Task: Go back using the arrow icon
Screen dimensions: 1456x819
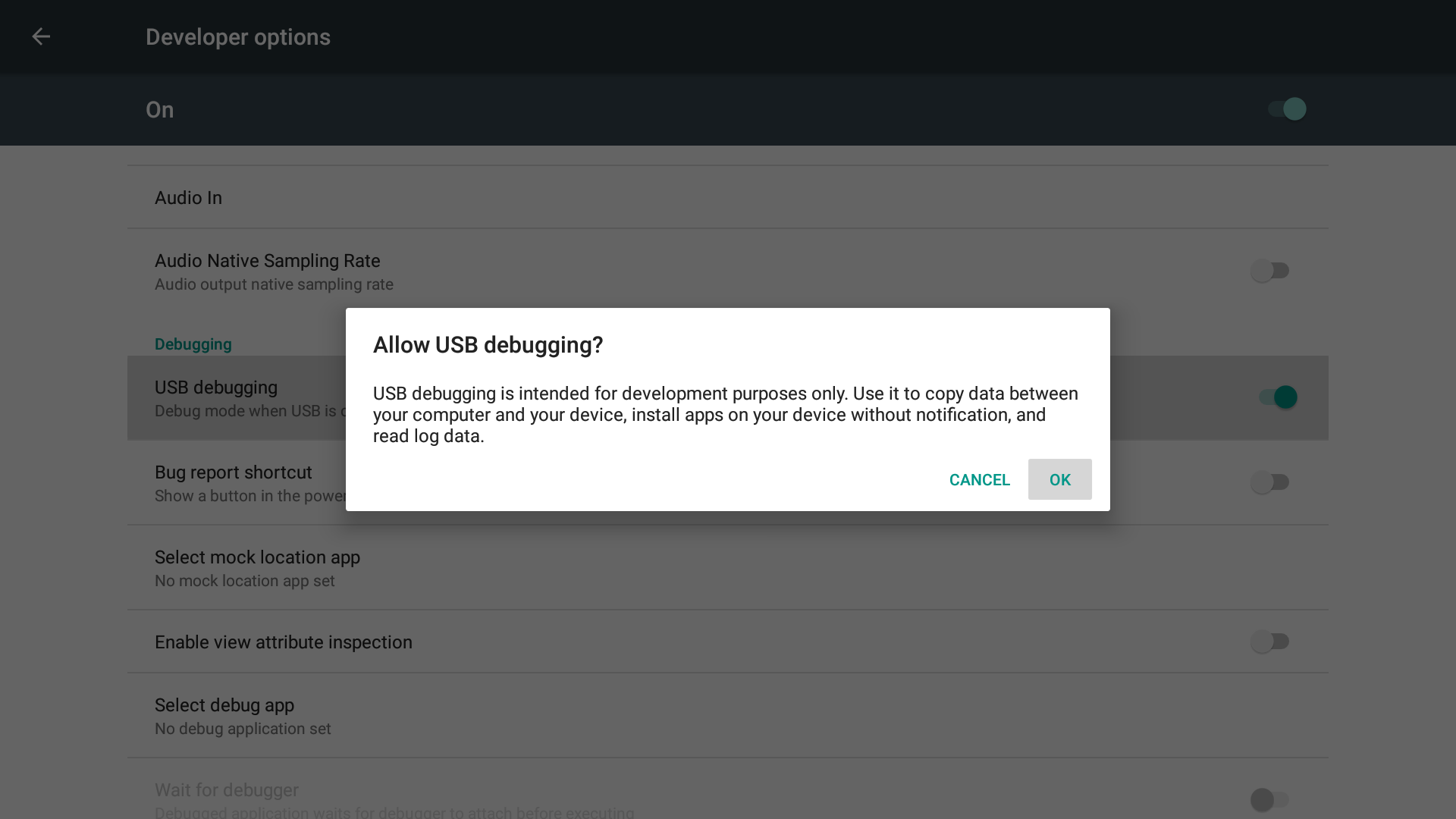Action: [41, 36]
